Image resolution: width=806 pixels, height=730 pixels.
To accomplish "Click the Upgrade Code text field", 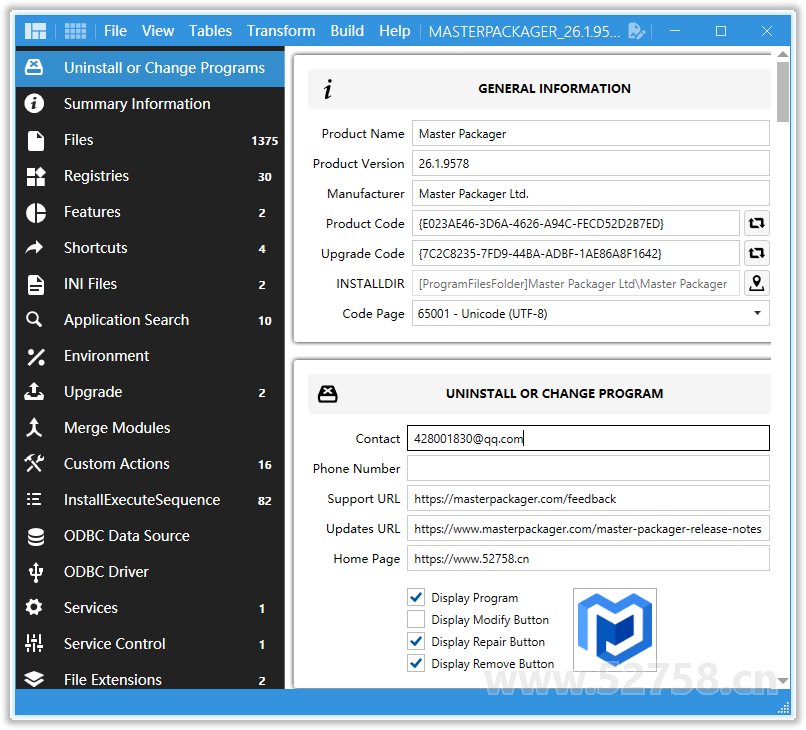I will pos(576,253).
